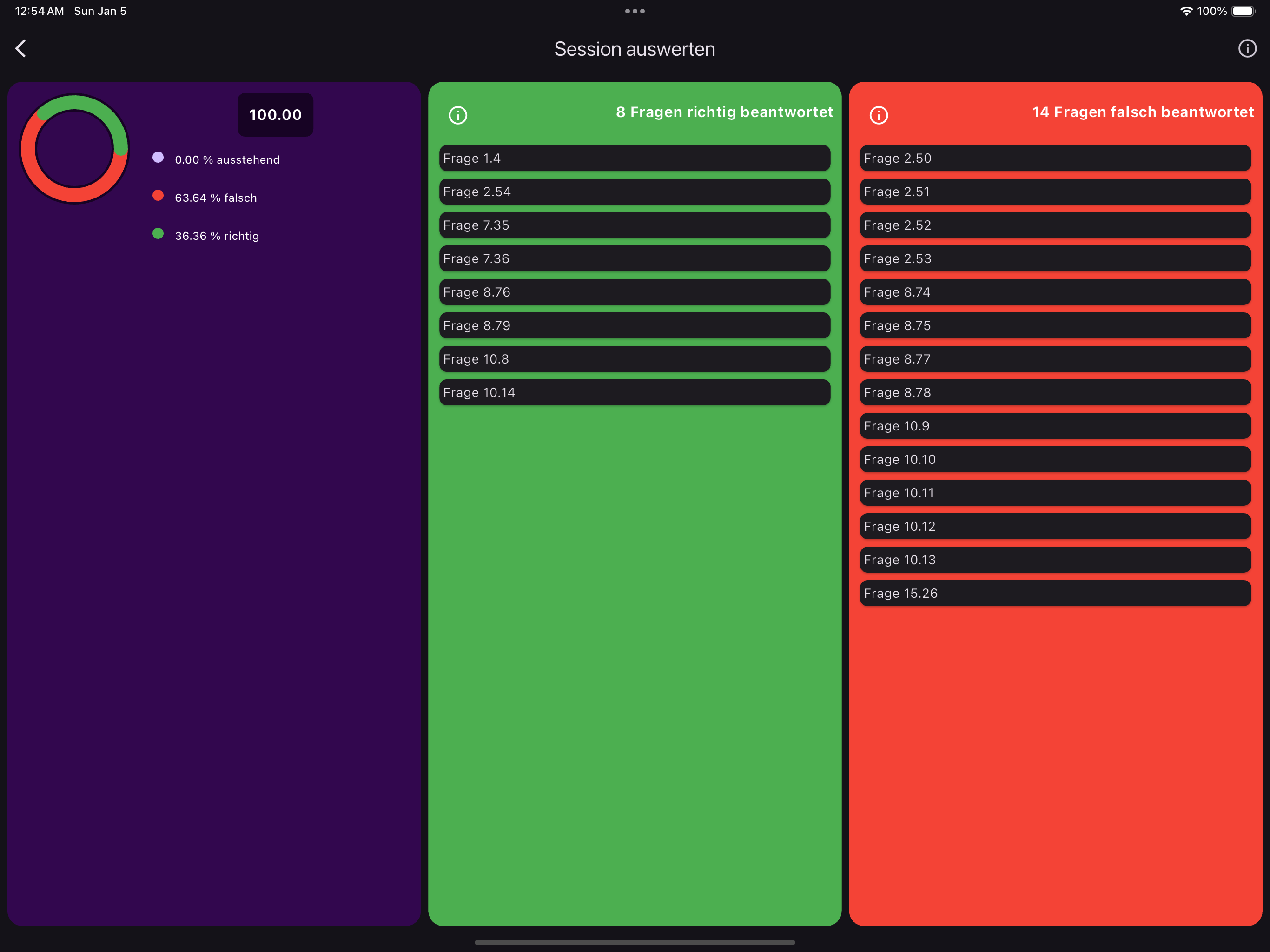Go back with the chevron arrow
This screenshot has width=1270, height=952.
[20, 48]
